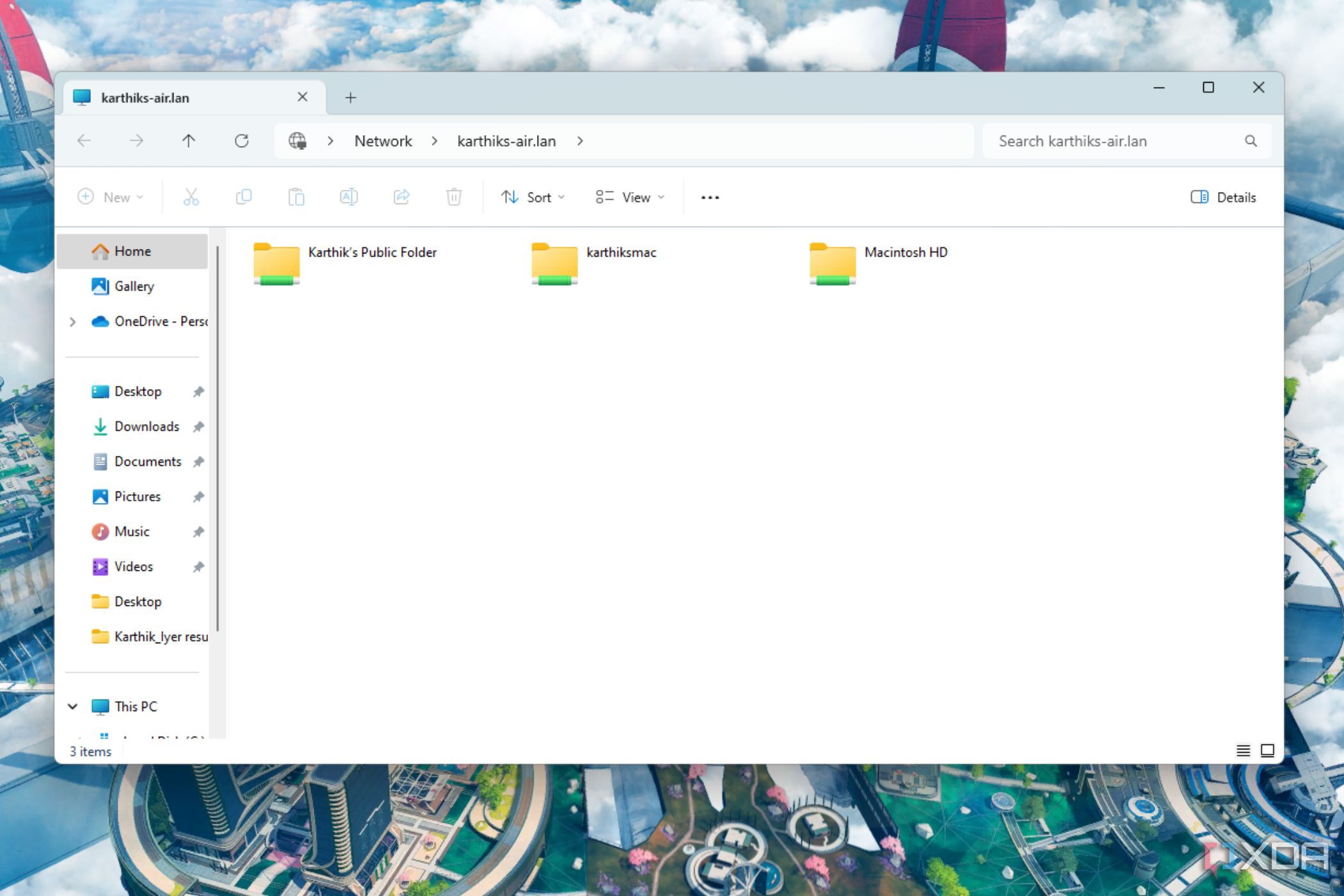
Task: Switch to large thumbnails view icon in status bar
Action: 1267,751
